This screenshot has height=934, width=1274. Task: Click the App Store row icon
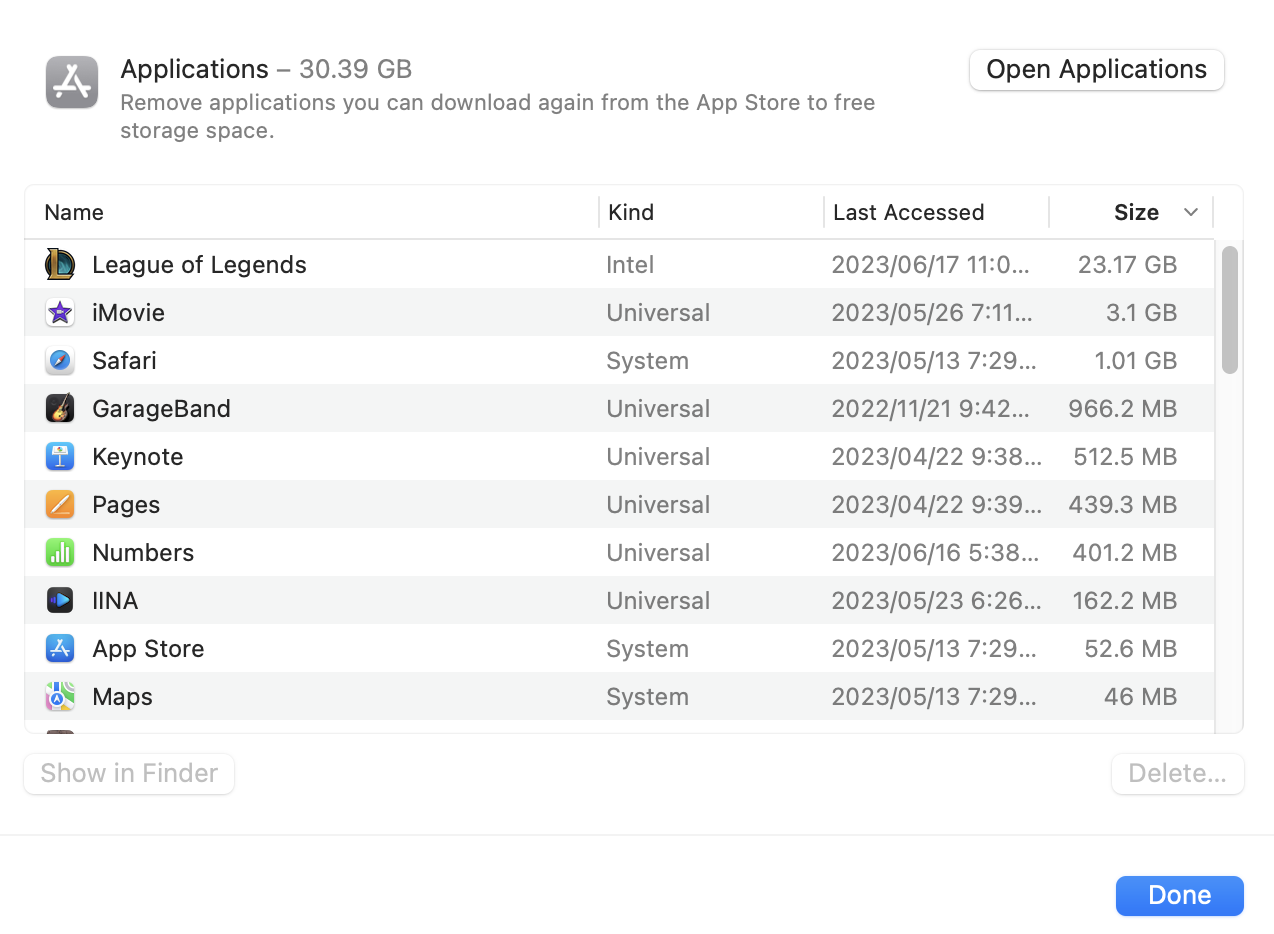tap(60, 649)
